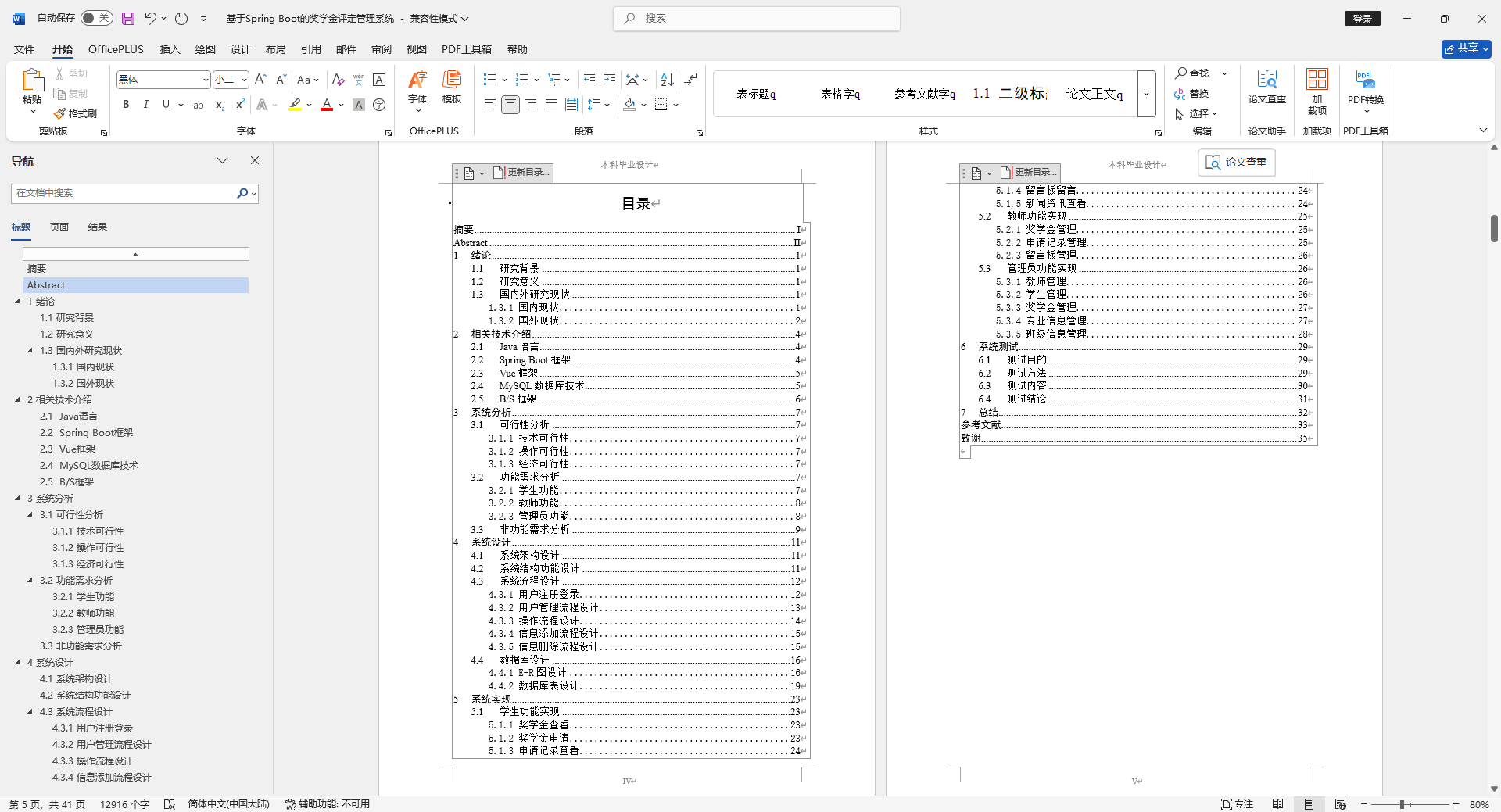The width and height of the screenshot is (1501, 812).
Task: Open the 格式刷 (Format Painter)
Action: pos(76,114)
